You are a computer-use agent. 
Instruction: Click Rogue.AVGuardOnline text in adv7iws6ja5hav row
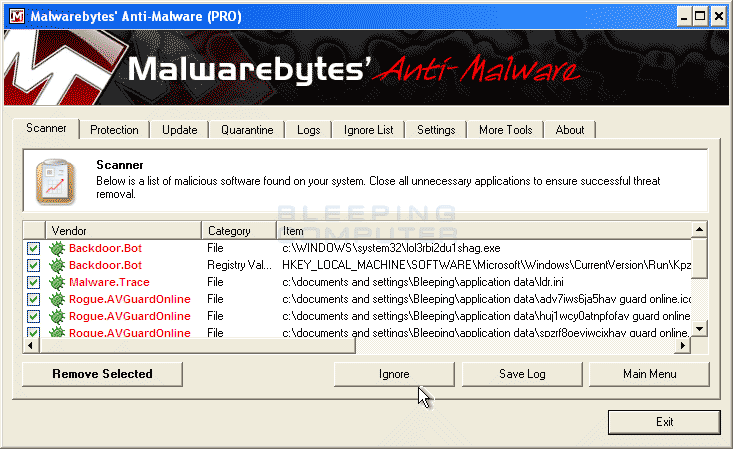tap(129, 299)
